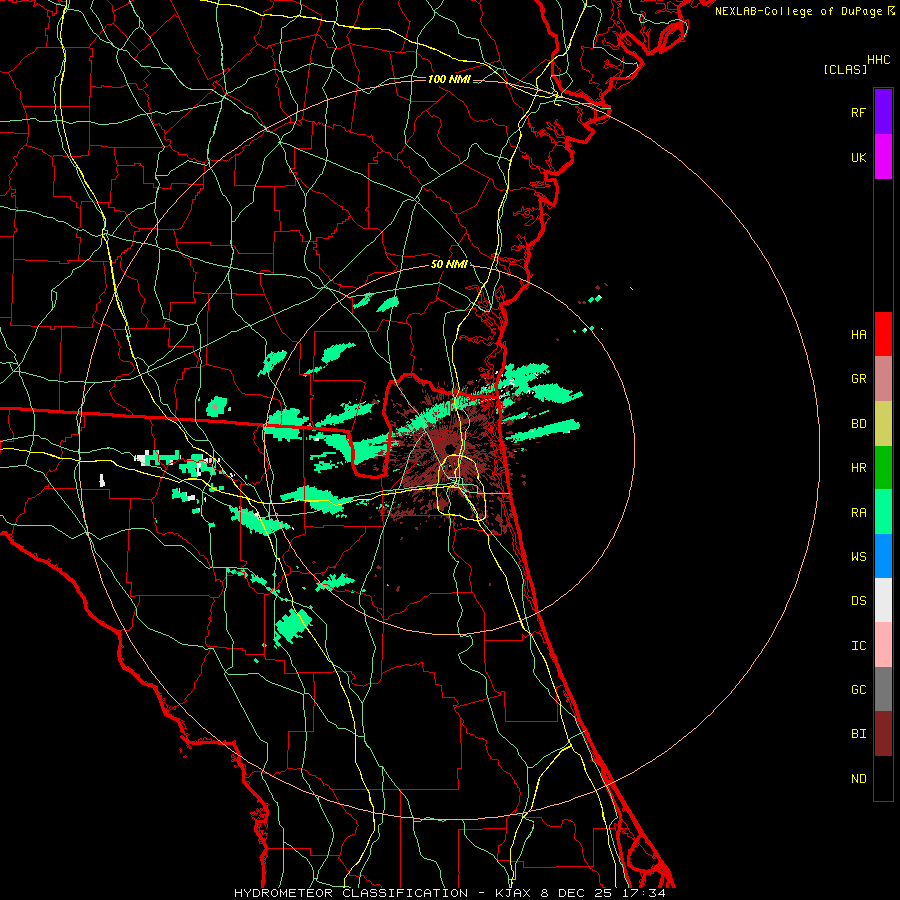The height and width of the screenshot is (900, 900).
Task: Click the radar site center dot
Action: click(450, 448)
